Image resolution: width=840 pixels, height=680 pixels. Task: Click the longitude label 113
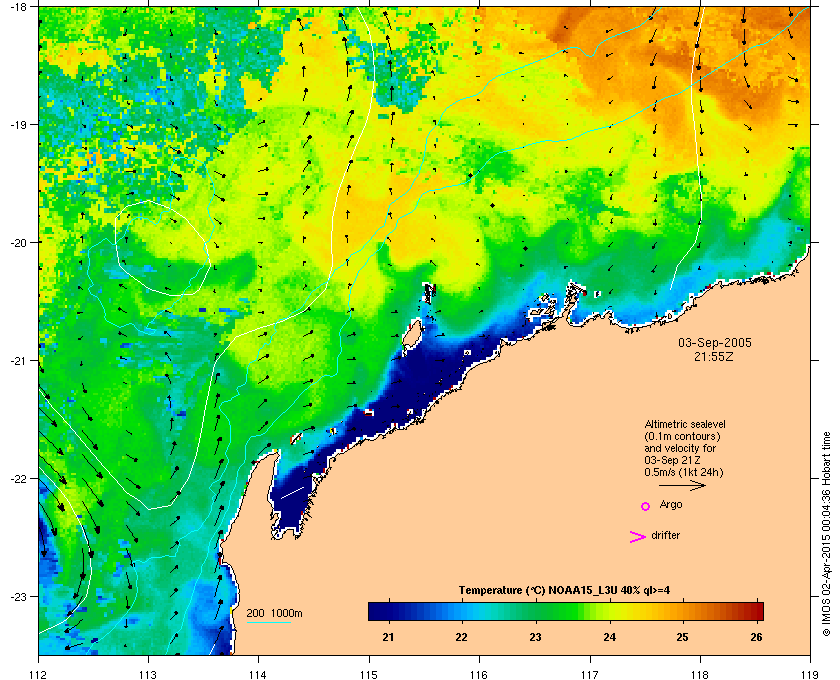point(148,674)
